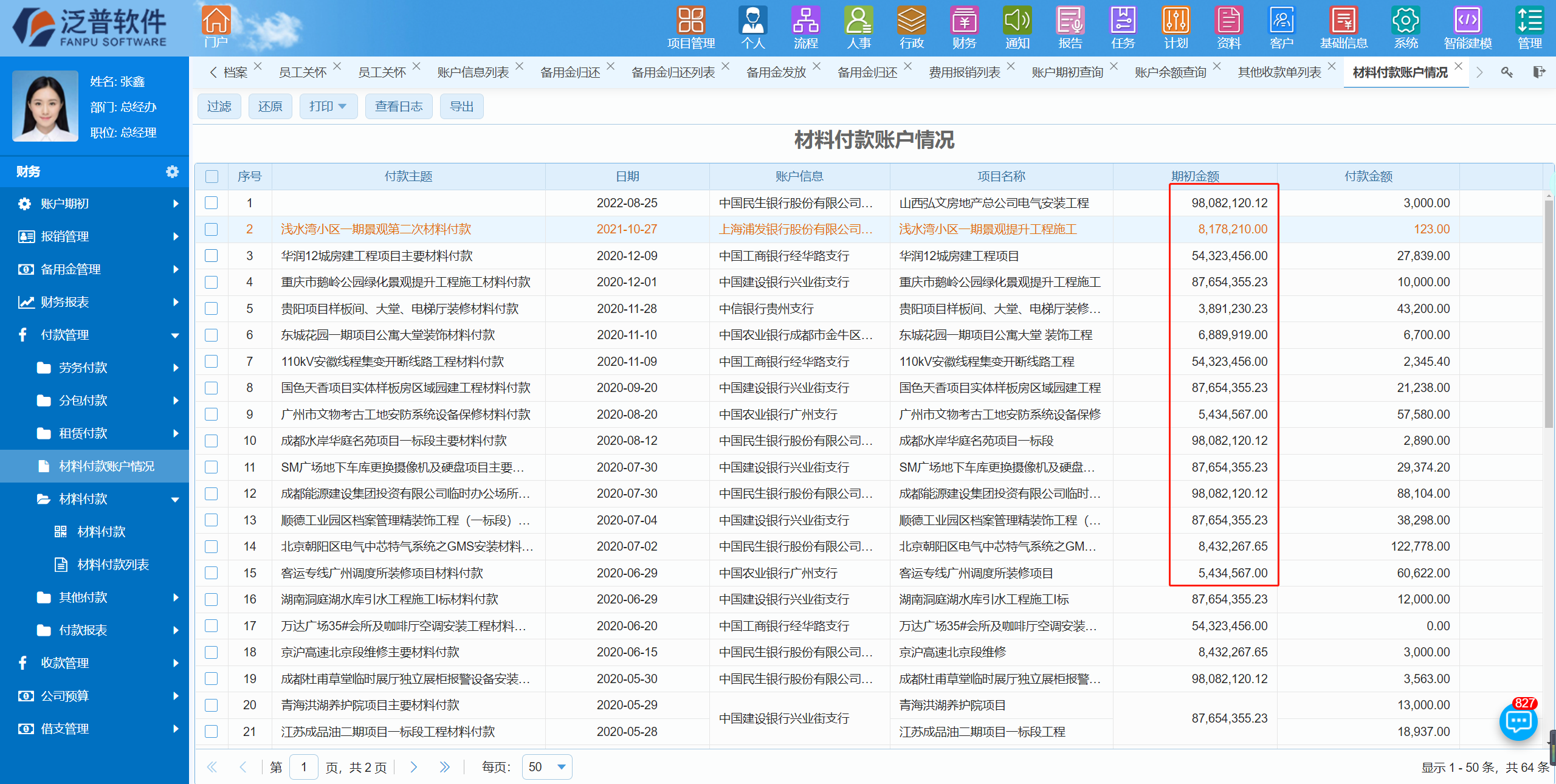Open the 个人 module icon
Image resolution: width=1556 pixels, height=784 pixels.
(753, 27)
